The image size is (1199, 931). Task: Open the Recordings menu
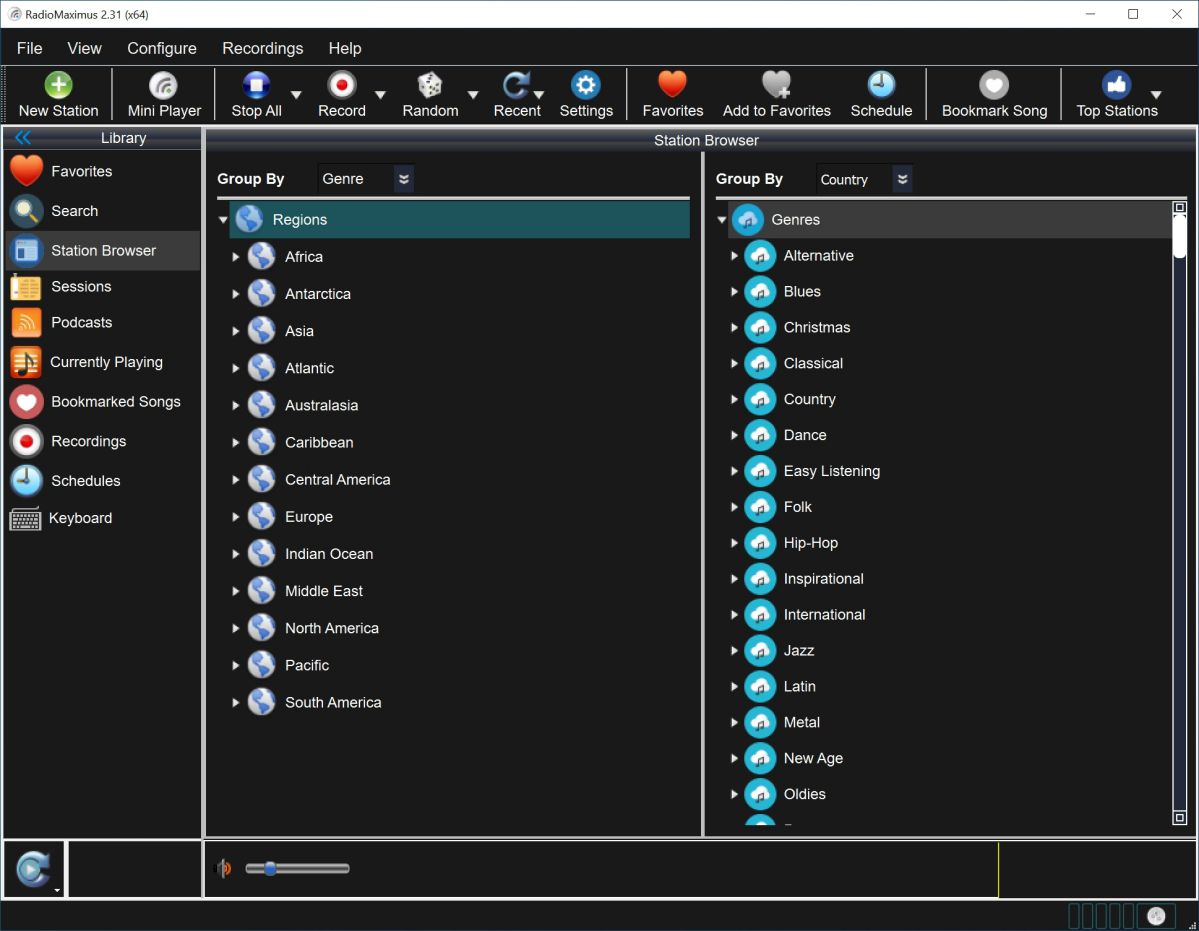coord(262,48)
